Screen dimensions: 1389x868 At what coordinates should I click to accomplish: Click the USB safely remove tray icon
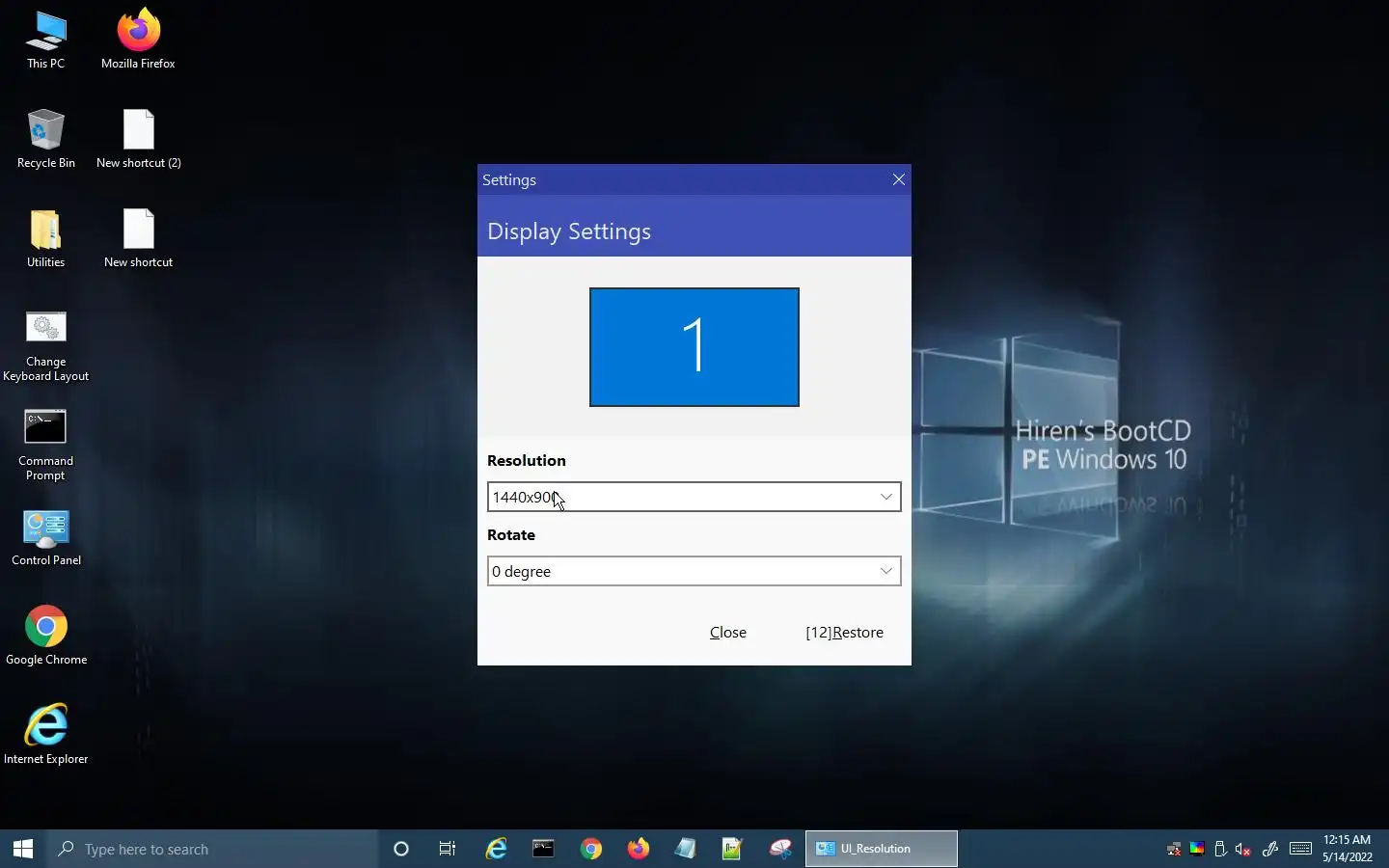[1220, 849]
